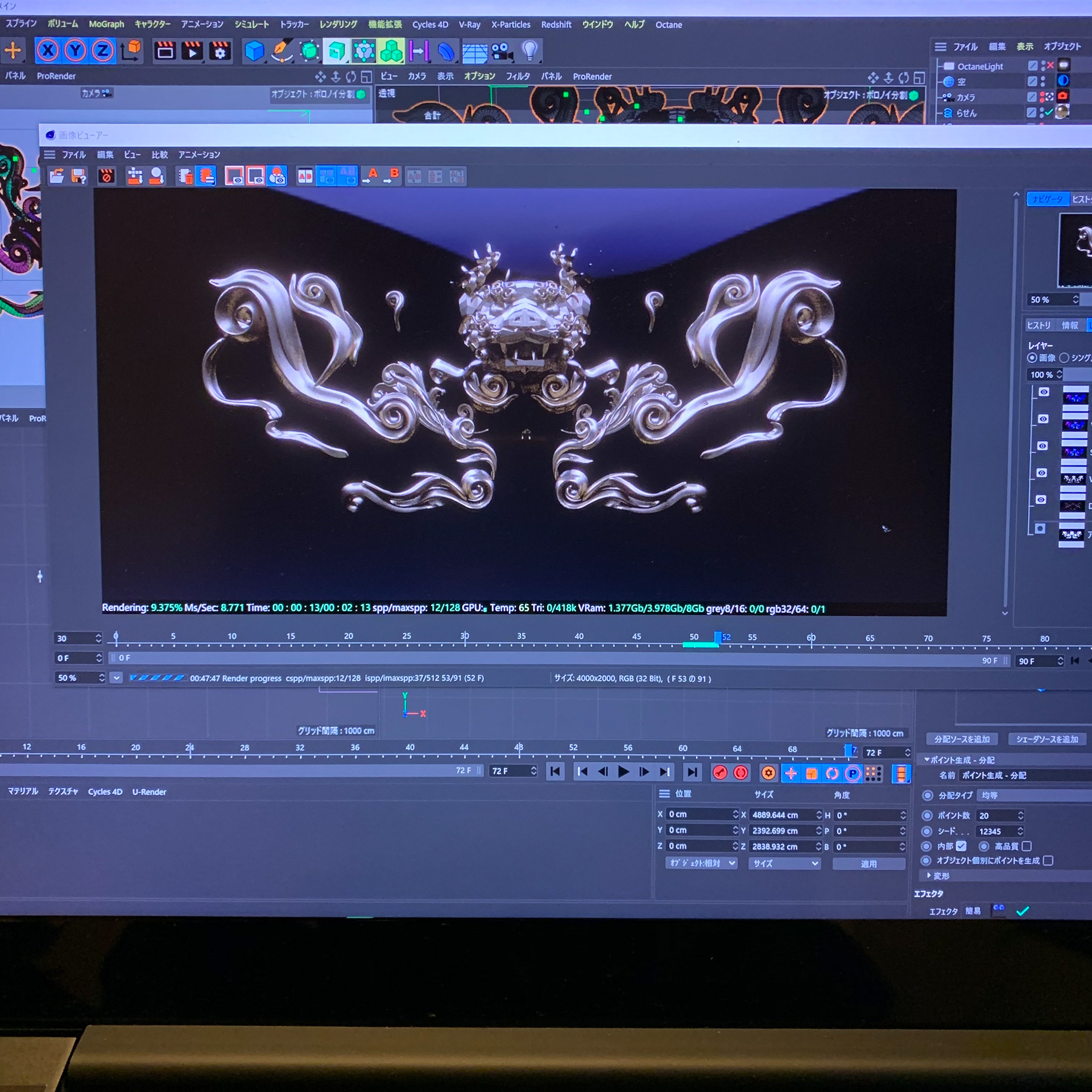
Task: Open the Octane menu
Action: 668,24
